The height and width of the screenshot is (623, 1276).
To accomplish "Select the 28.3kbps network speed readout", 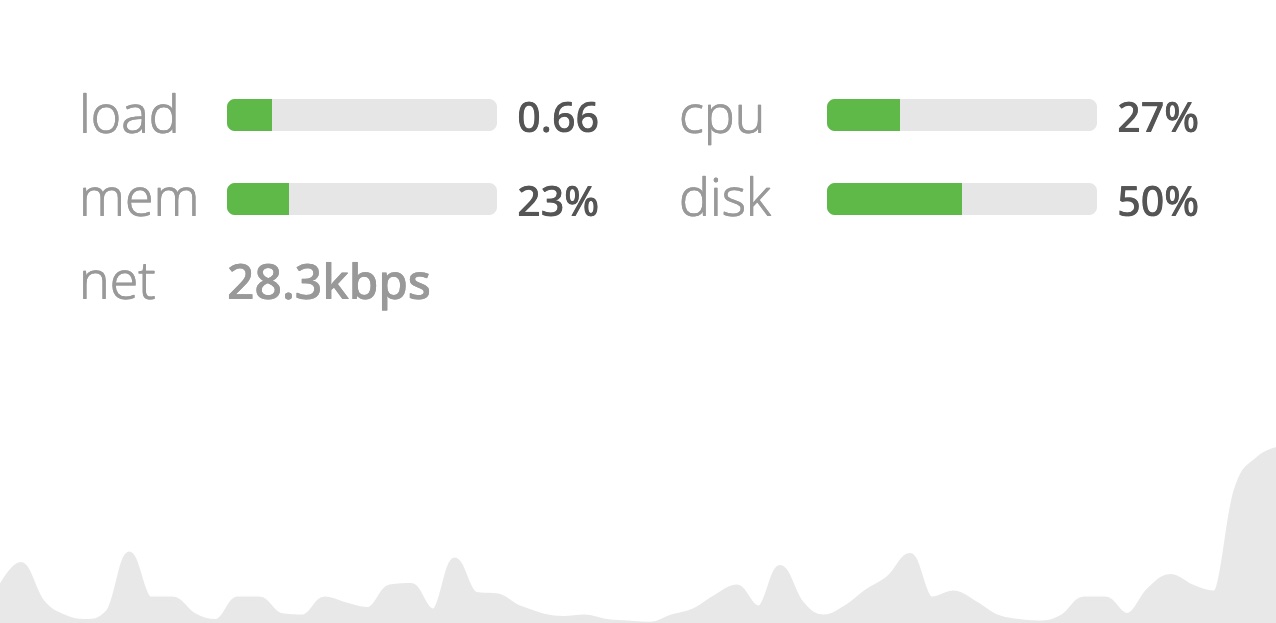I will (x=328, y=284).
